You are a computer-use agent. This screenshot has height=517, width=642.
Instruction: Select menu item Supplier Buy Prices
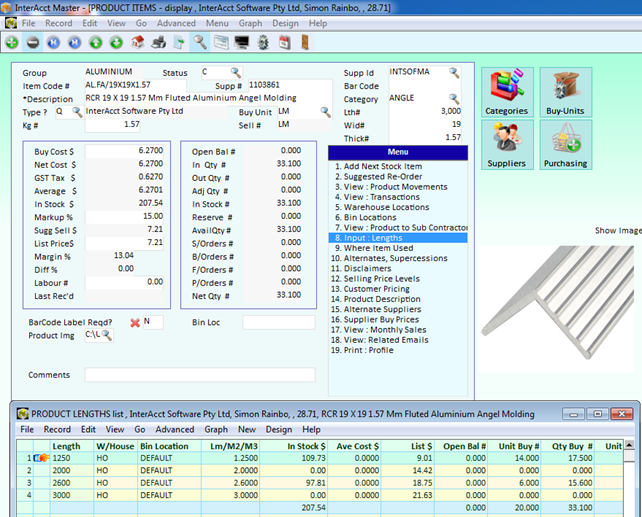375,319
